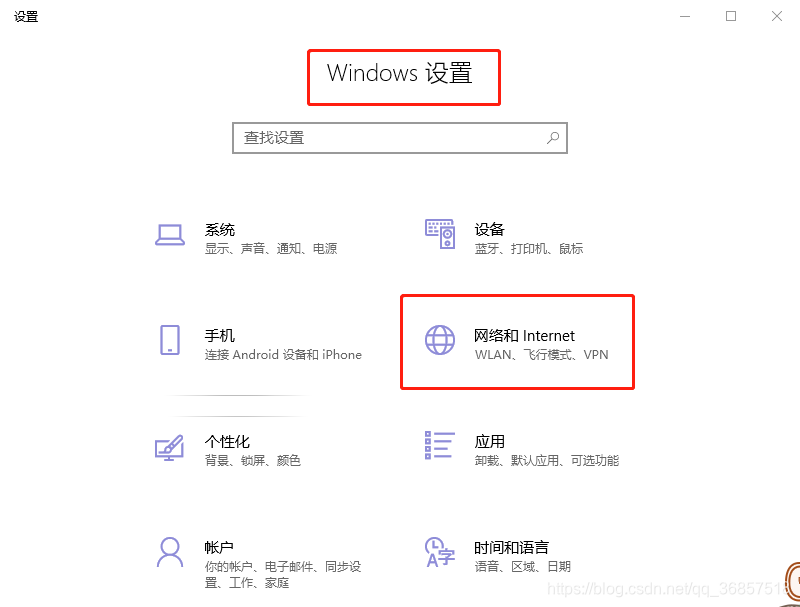Viewport: 800px width, 607px height.
Task: Select the Network and Internet globe icon
Action: tap(440, 340)
